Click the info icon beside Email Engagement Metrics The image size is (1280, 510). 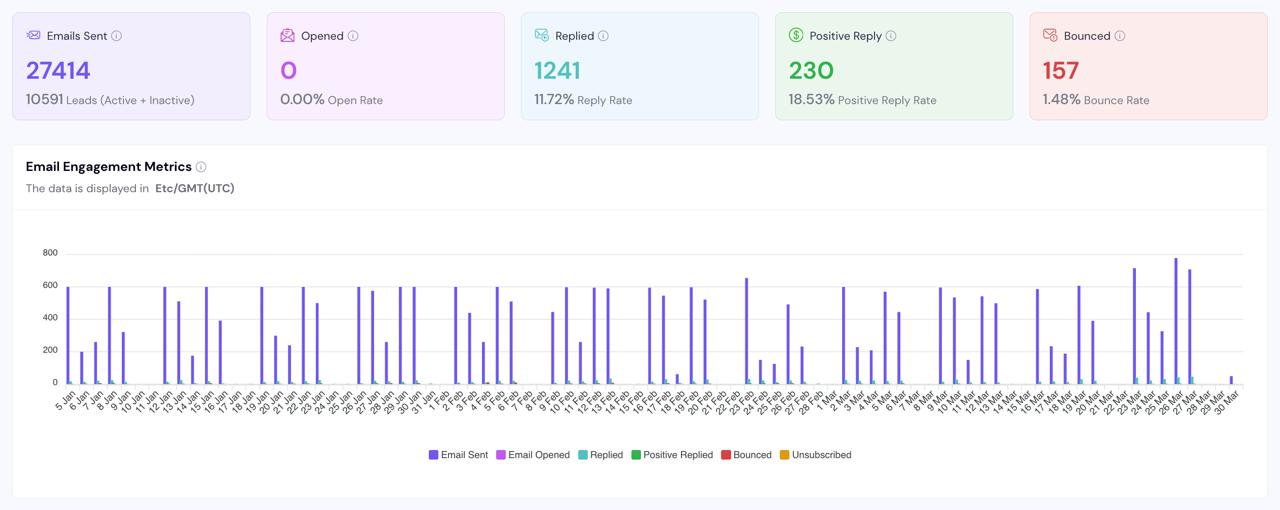(x=201, y=167)
